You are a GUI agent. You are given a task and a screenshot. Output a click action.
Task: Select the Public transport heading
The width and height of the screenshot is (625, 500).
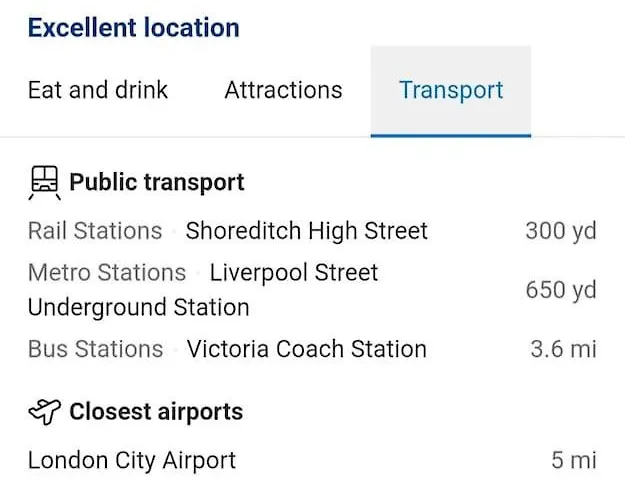(157, 183)
